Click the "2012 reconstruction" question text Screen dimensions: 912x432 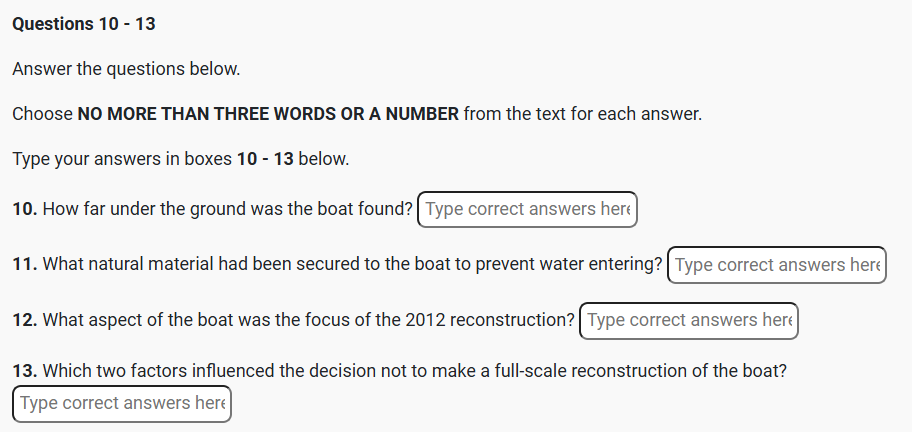tap(490, 321)
